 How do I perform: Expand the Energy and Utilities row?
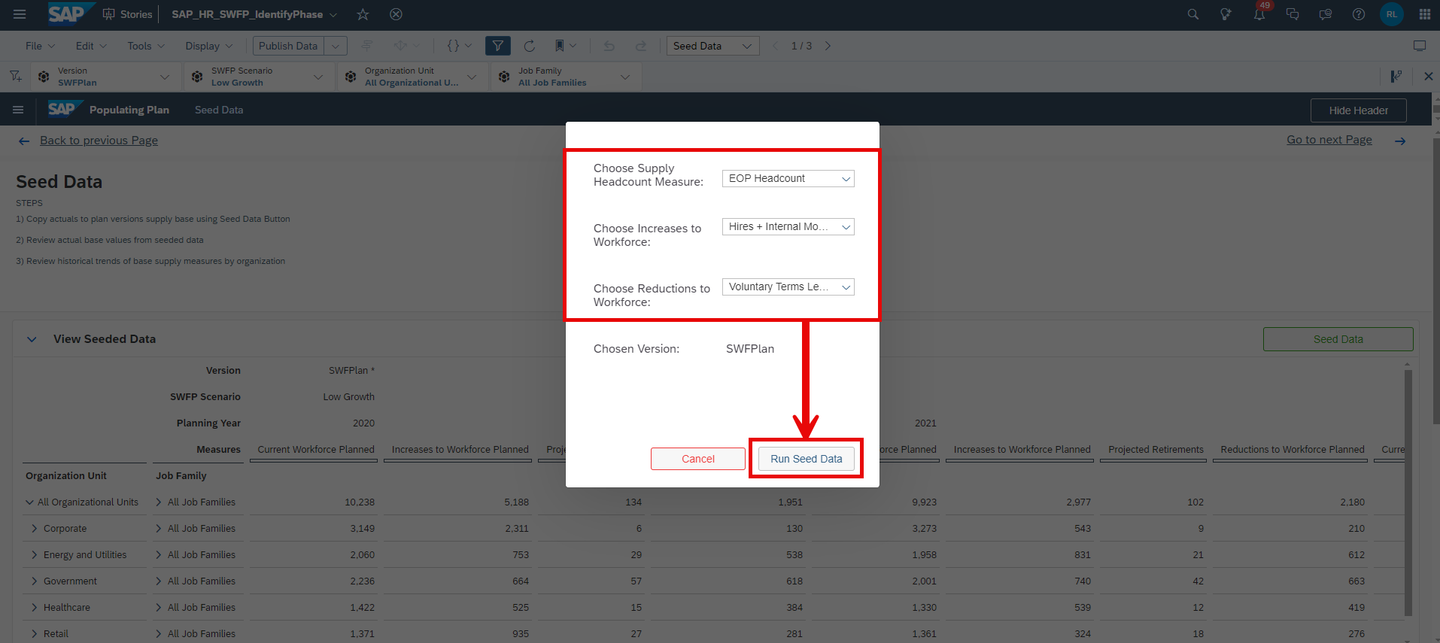tap(35, 554)
